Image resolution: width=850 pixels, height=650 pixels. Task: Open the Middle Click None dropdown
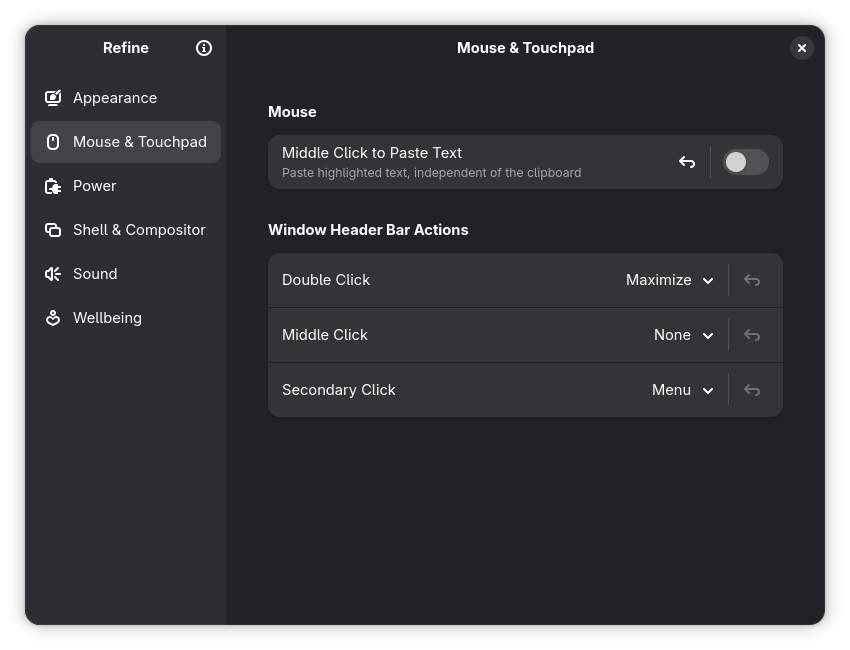point(683,335)
